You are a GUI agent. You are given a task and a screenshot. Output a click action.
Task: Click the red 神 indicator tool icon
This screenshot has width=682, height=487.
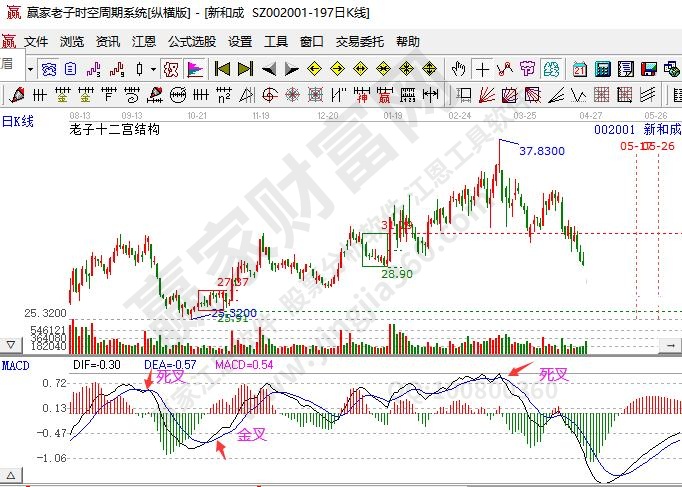click(360, 95)
